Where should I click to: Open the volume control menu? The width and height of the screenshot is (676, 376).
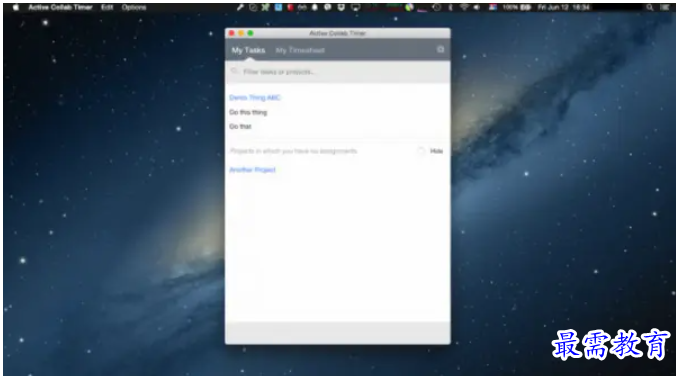(477, 7)
